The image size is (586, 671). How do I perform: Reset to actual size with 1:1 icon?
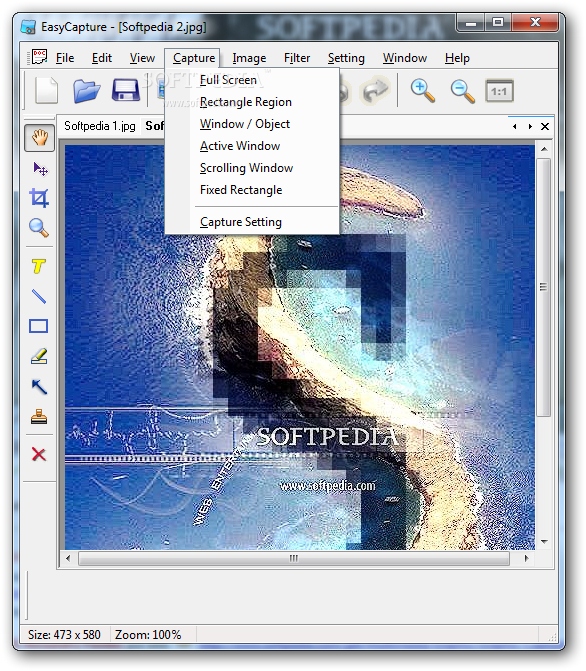tap(499, 91)
